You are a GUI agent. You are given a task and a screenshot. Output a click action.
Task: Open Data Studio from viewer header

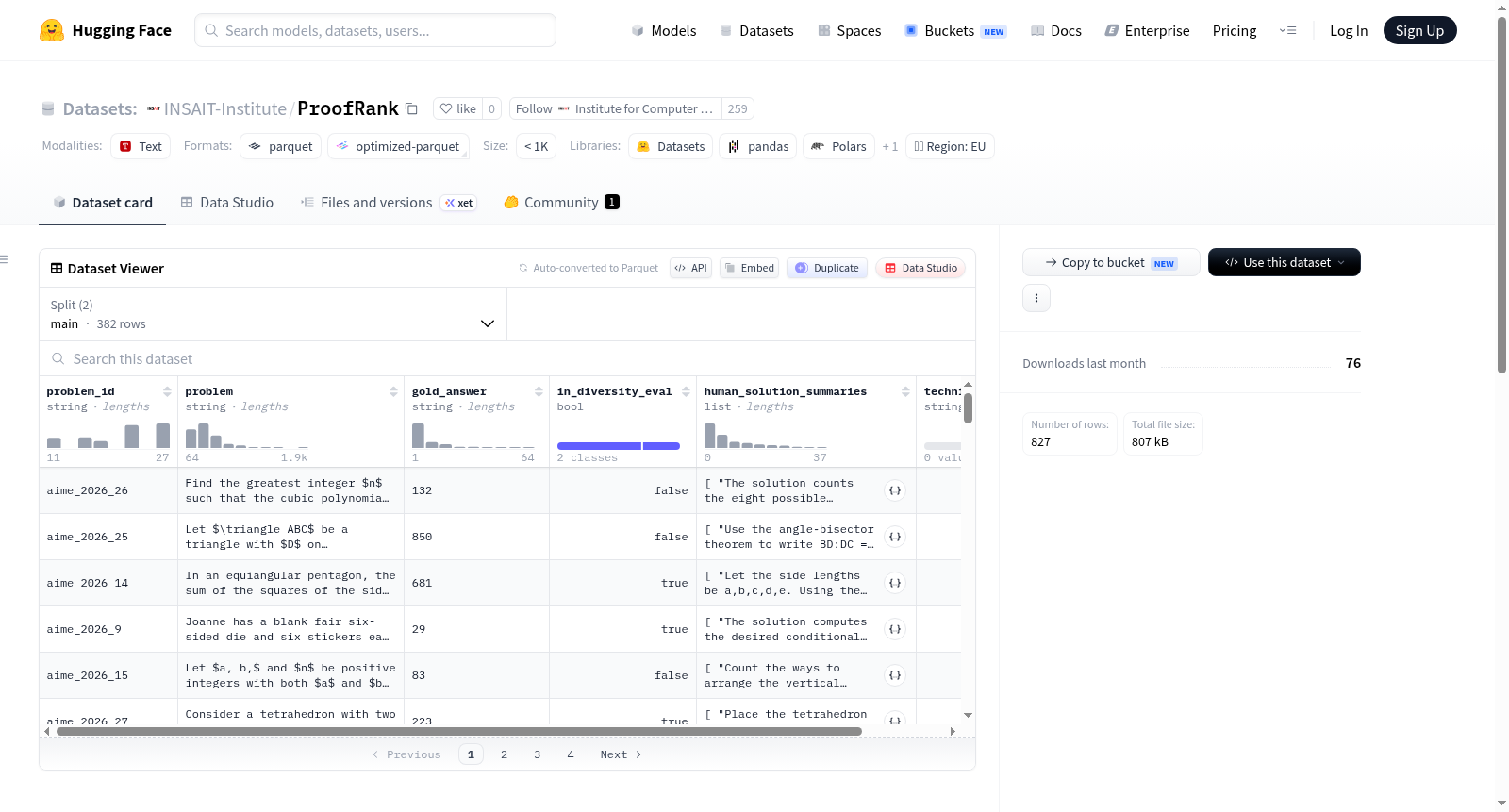coord(920,268)
